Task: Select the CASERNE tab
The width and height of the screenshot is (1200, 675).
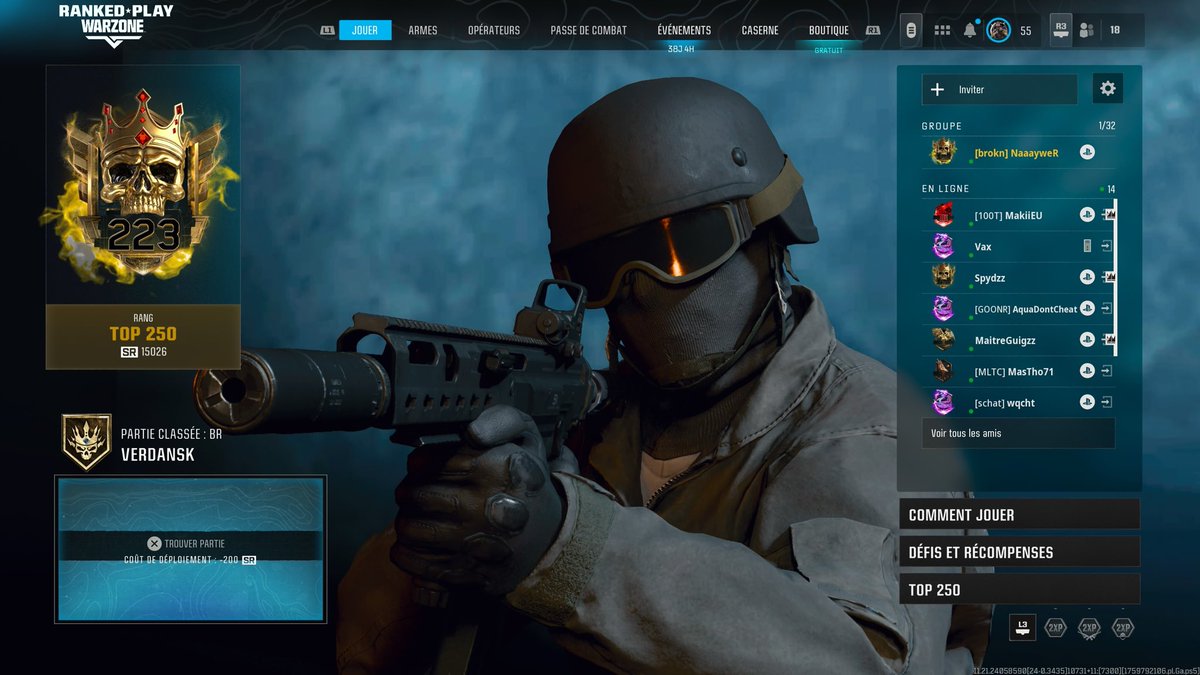Action: tap(760, 30)
